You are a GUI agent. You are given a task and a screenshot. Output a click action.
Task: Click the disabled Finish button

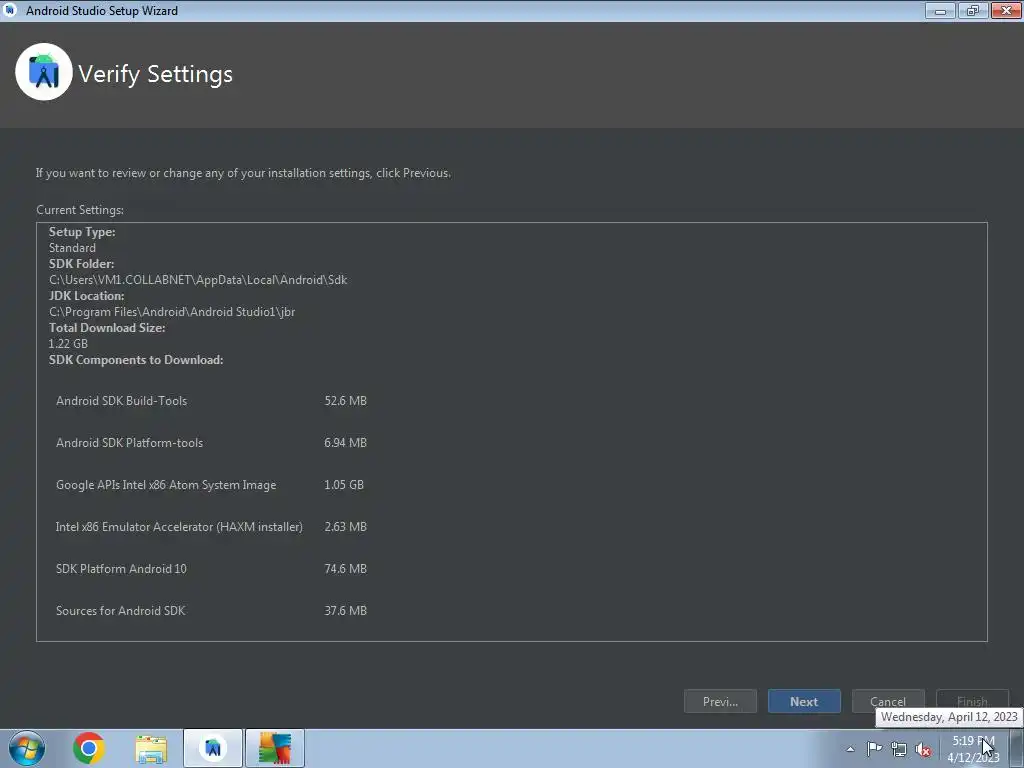pyautogui.click(x=972, y=701)
